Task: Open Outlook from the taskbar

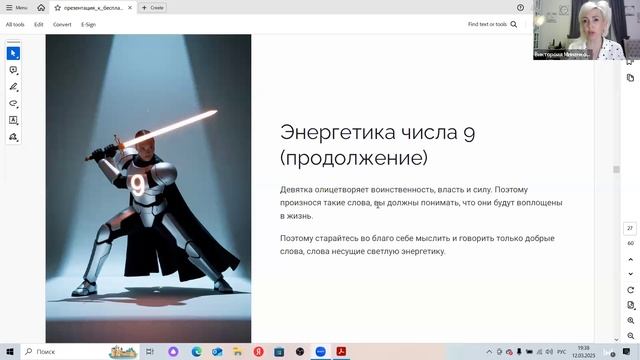Action: coord(217,351)
